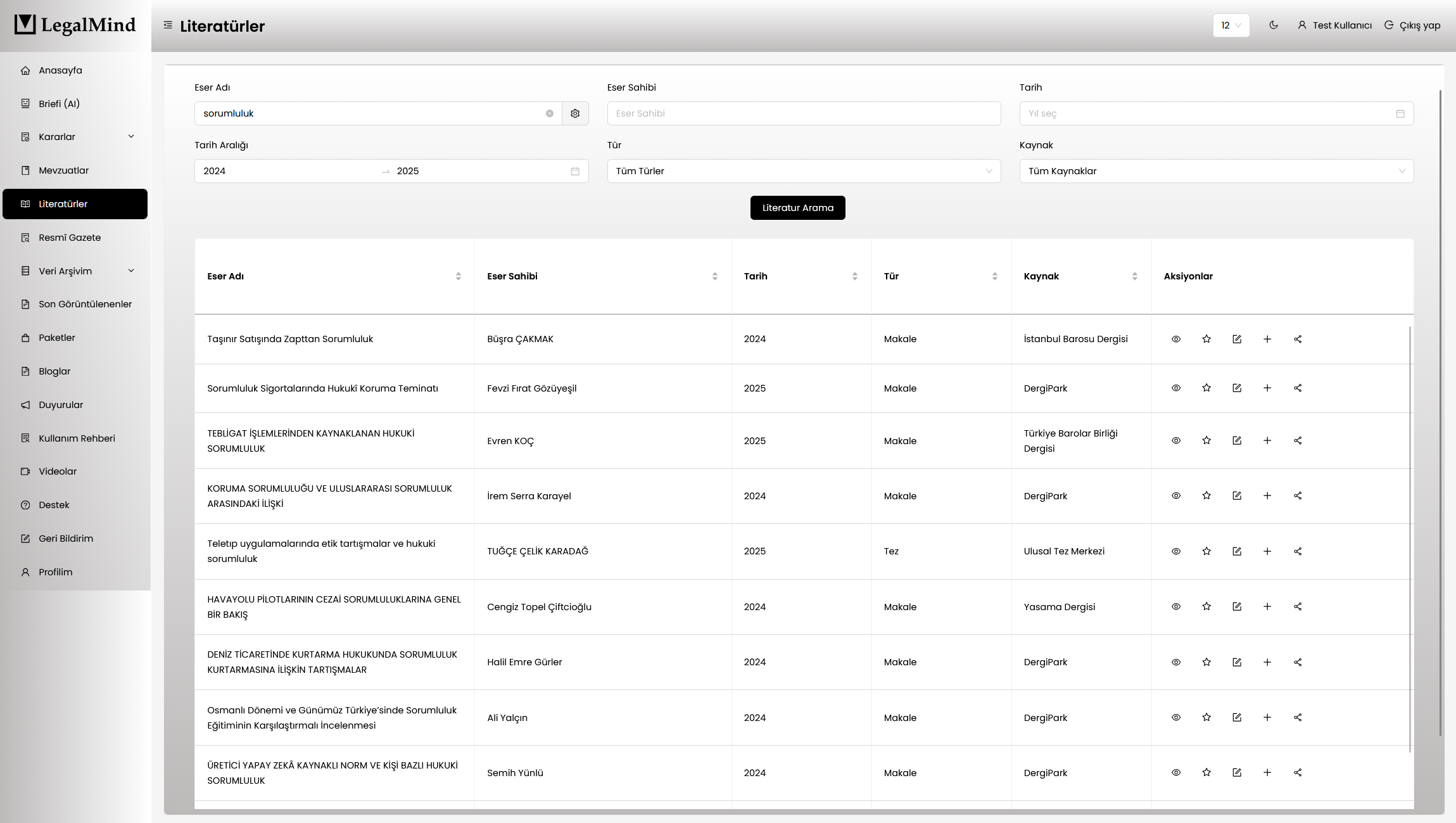Click the Eser Sahibi input field
This screenshot has width=1456, height=823.
click(x=803, y=113)
